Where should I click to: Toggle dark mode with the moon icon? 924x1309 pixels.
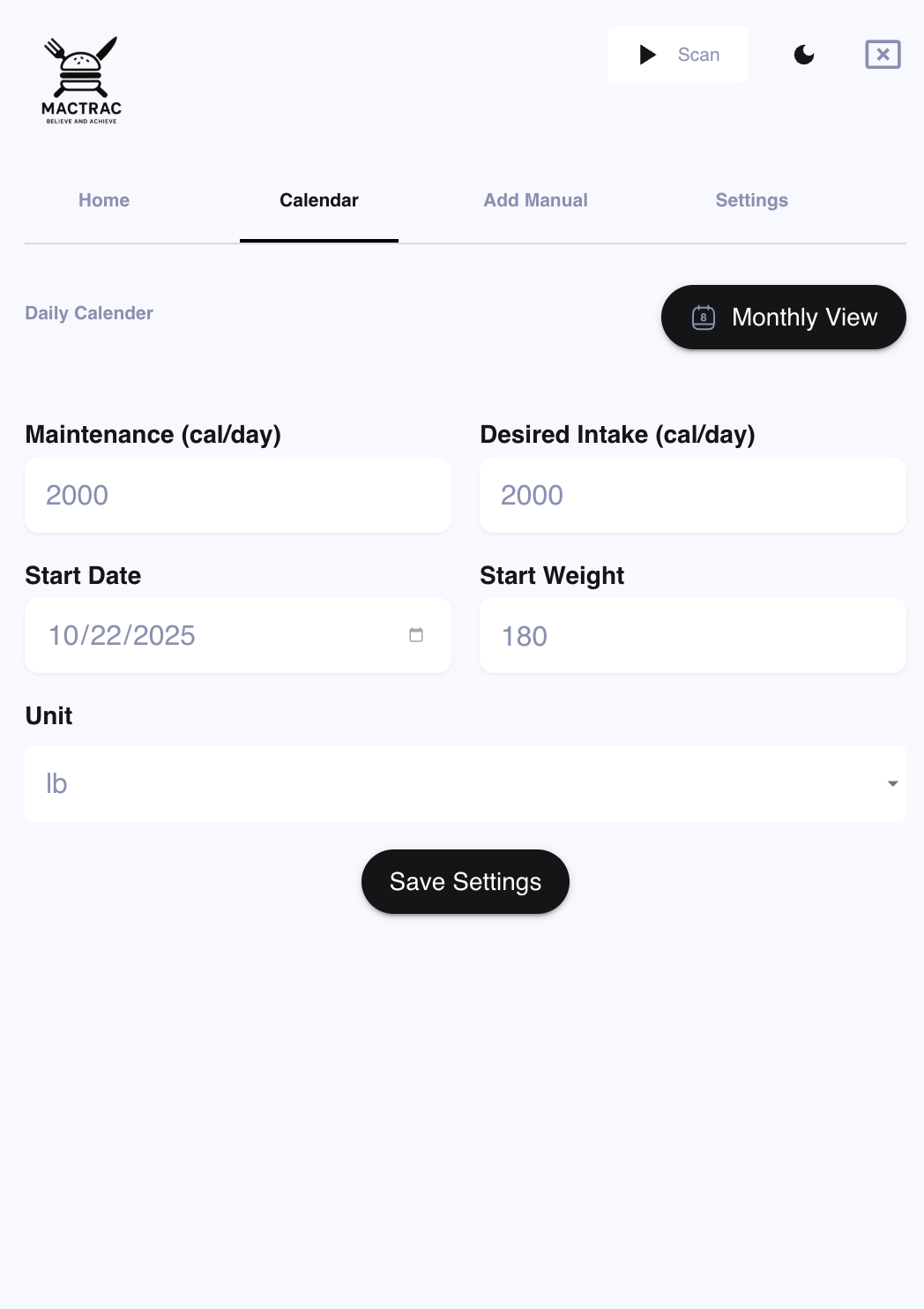[804, 55]
